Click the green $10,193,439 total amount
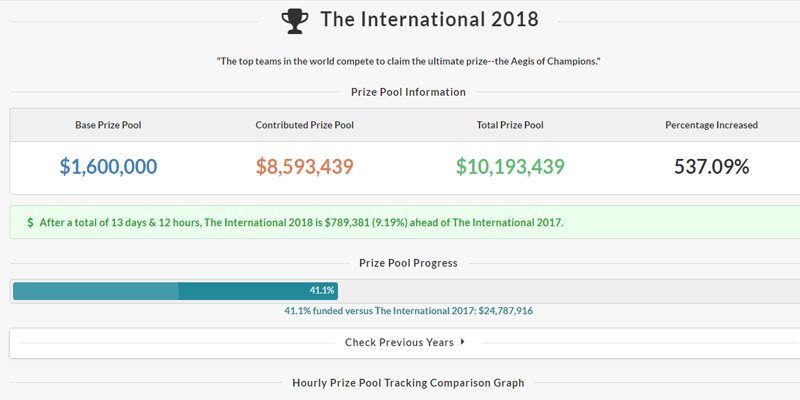This screenshot has width=800, height=400. click(x=510, y=167)
